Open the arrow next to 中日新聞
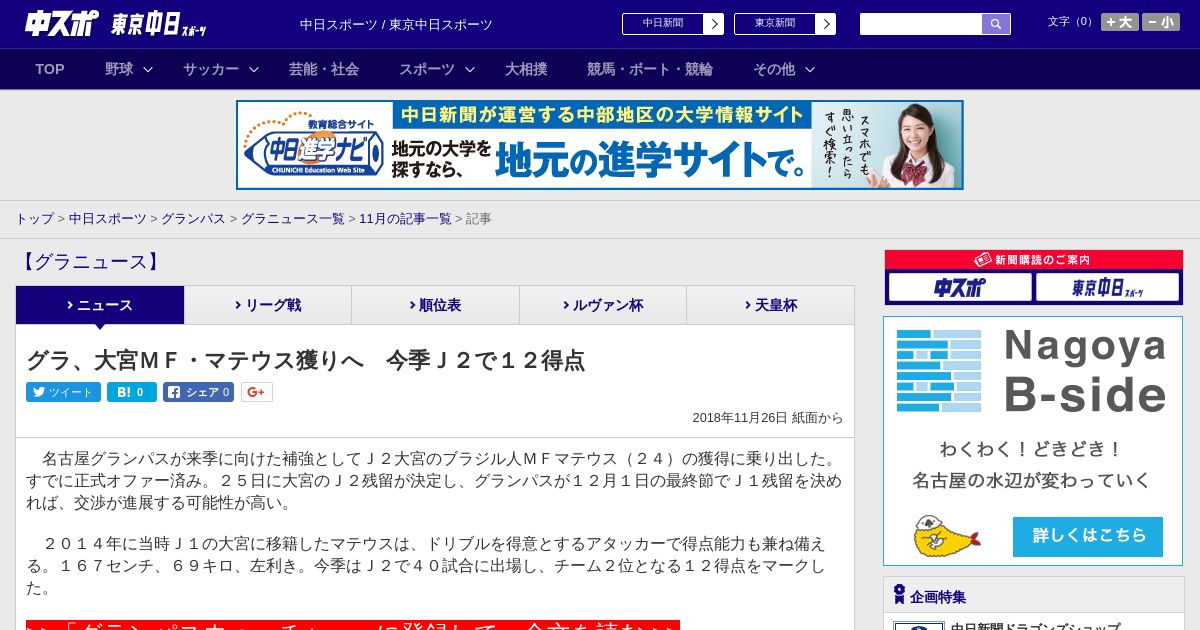1200x630 pixels. [713, 24]
